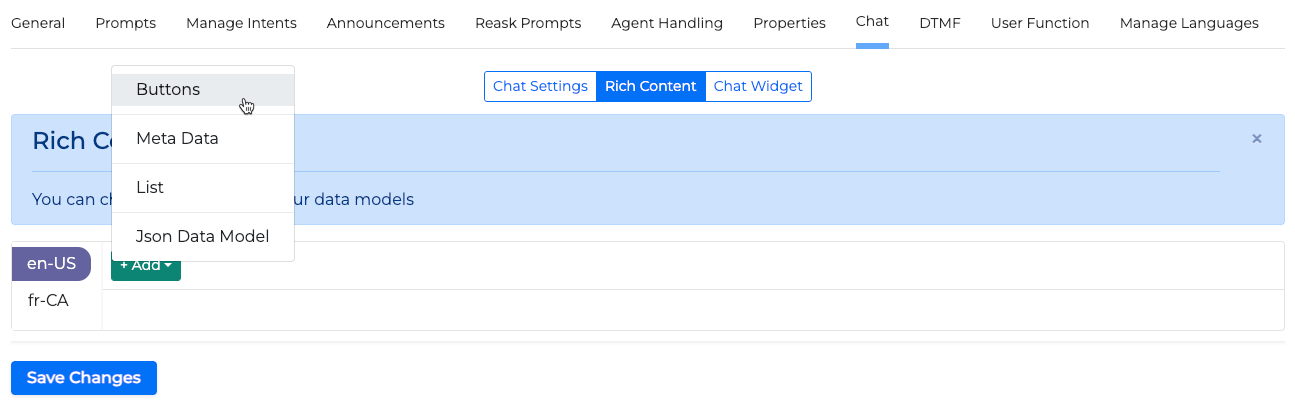Show the Chat Widget section
1295x415 pixels.
tap(758, 87)
